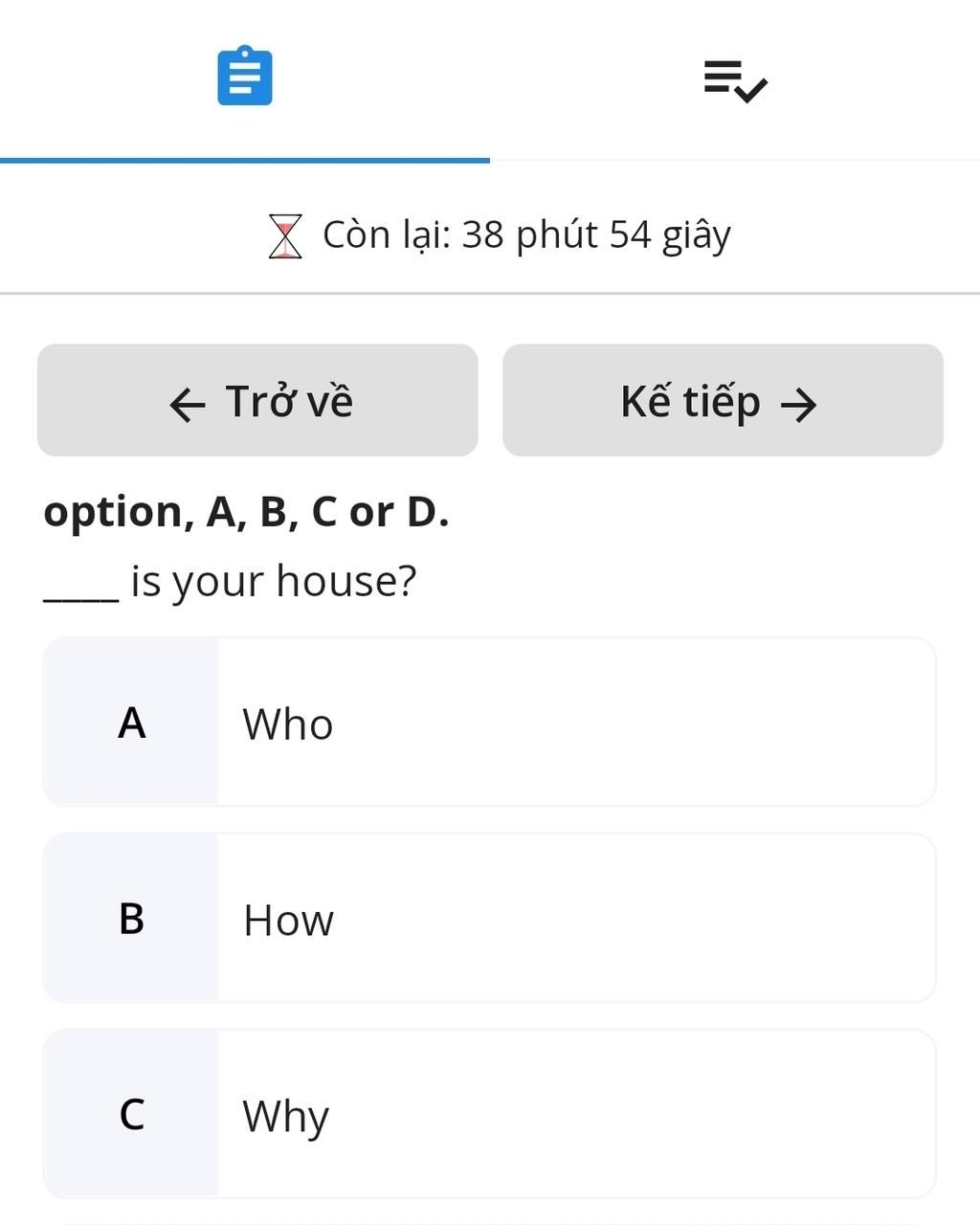The image size is (980, 1225).
Task: Select answer option B How
Action: (489, 919)
